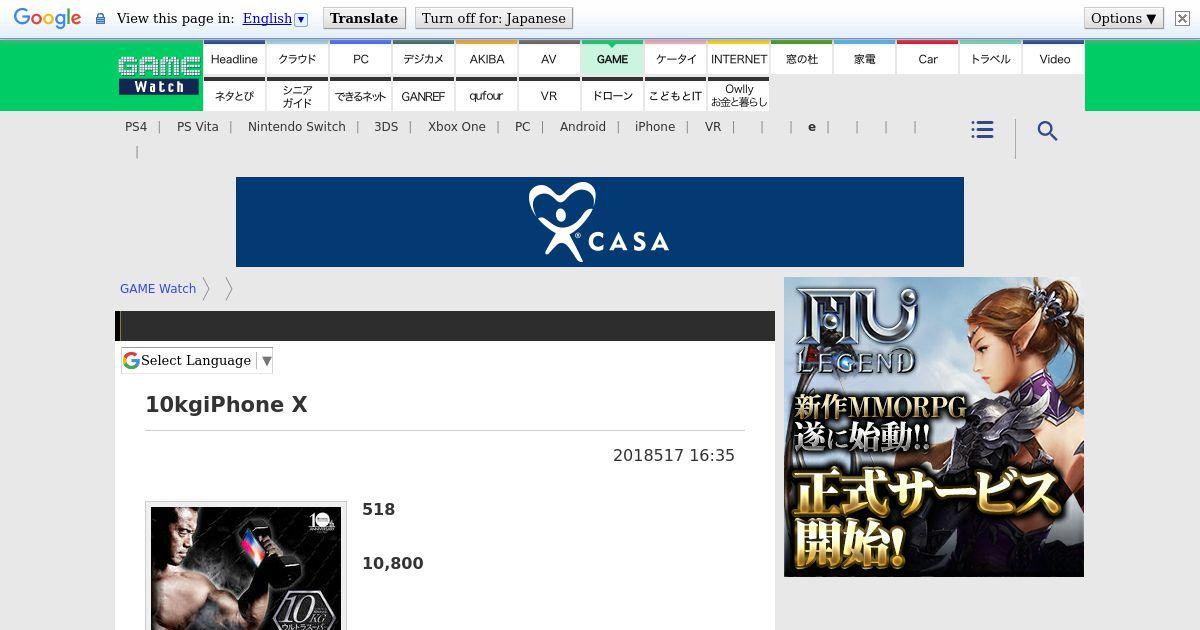
Task: Open the VR tab in site bar
Action: (x=549, y=95)
